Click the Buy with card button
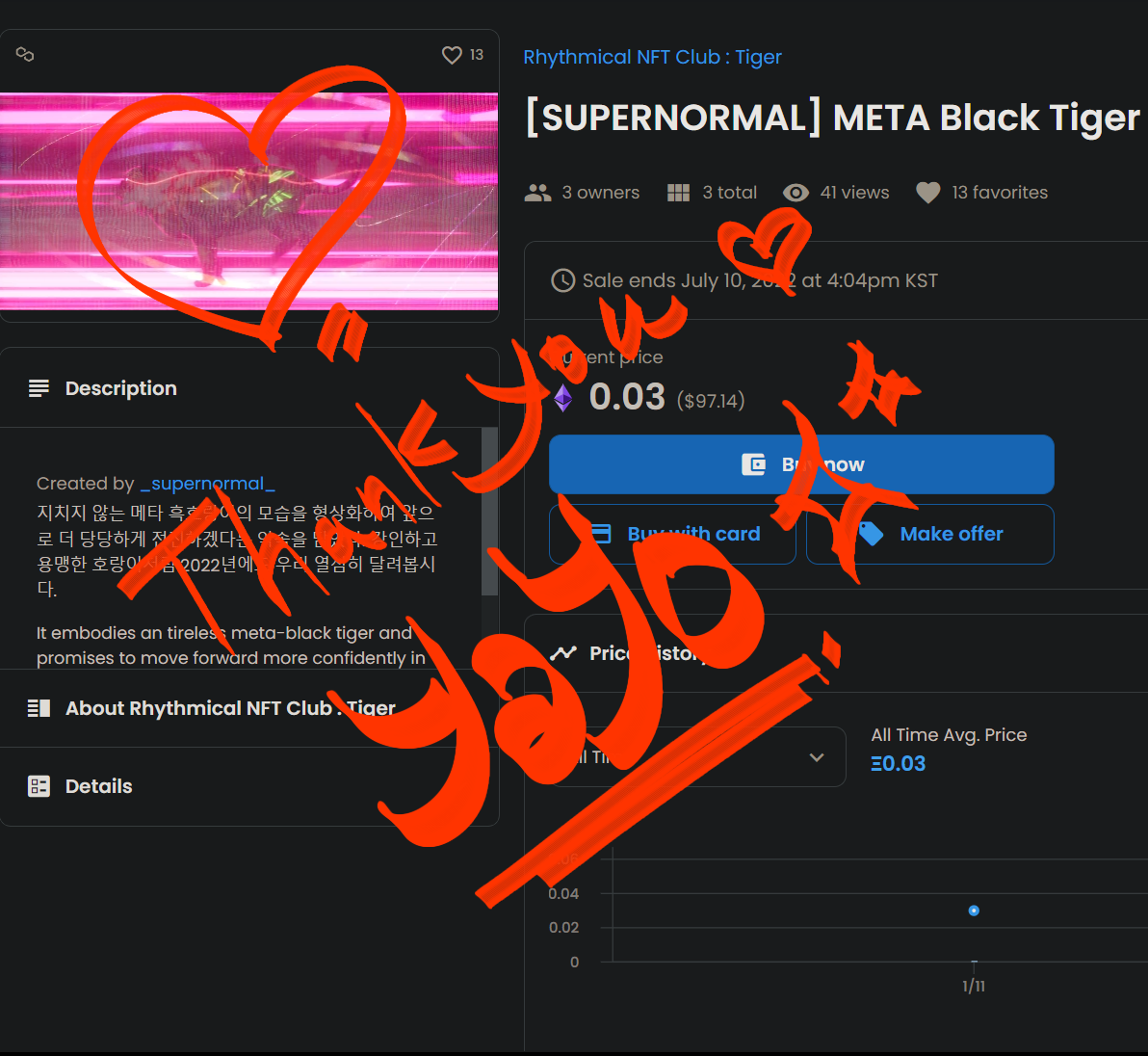 (672, 534)
